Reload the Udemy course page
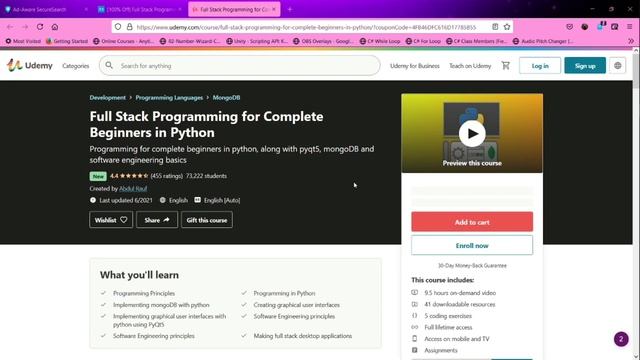Screen dimensions: 640x360 coord(40,27)
